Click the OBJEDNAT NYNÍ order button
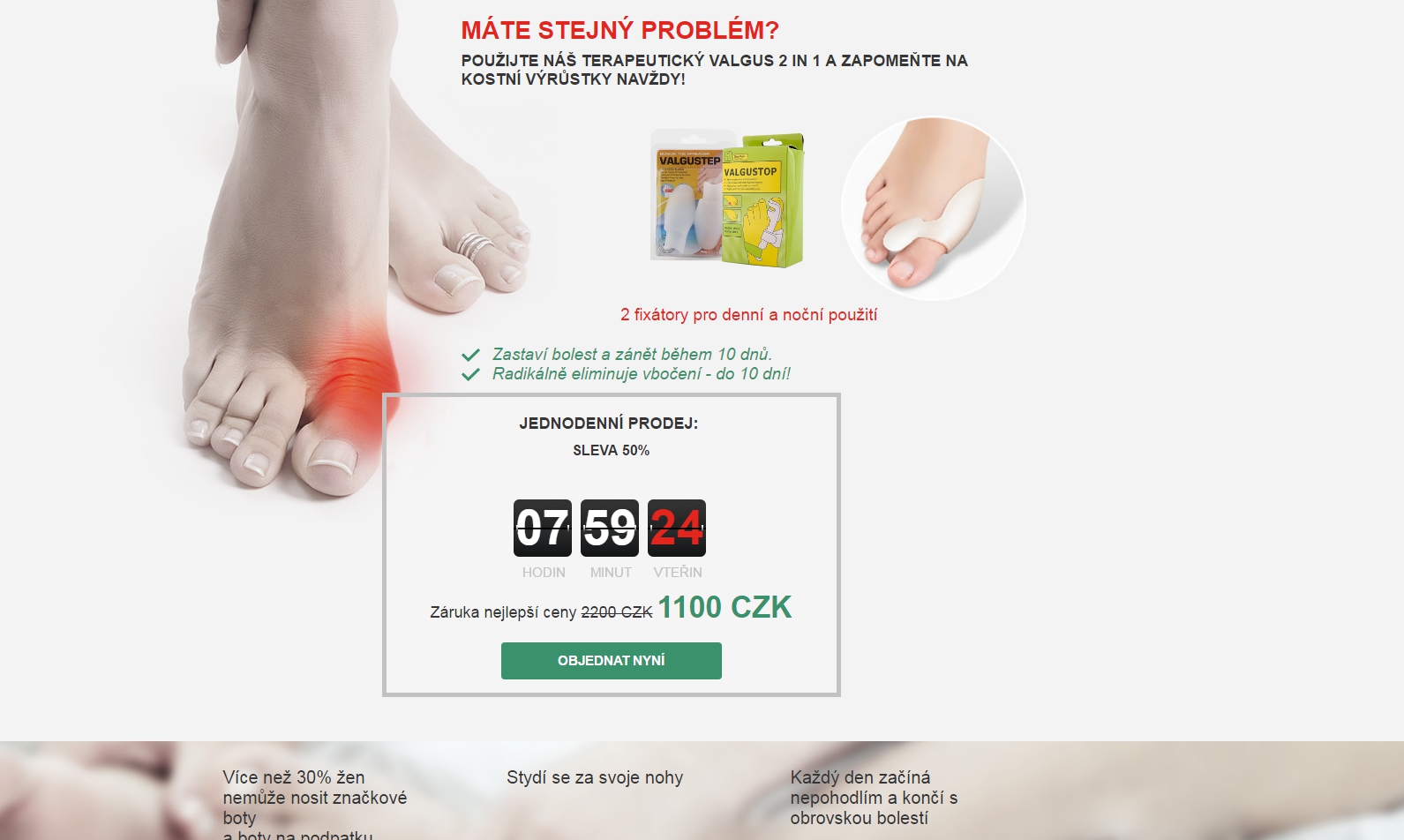This screenshot has height=840, width=1404. pyautogui.click(x=611, y=661)
